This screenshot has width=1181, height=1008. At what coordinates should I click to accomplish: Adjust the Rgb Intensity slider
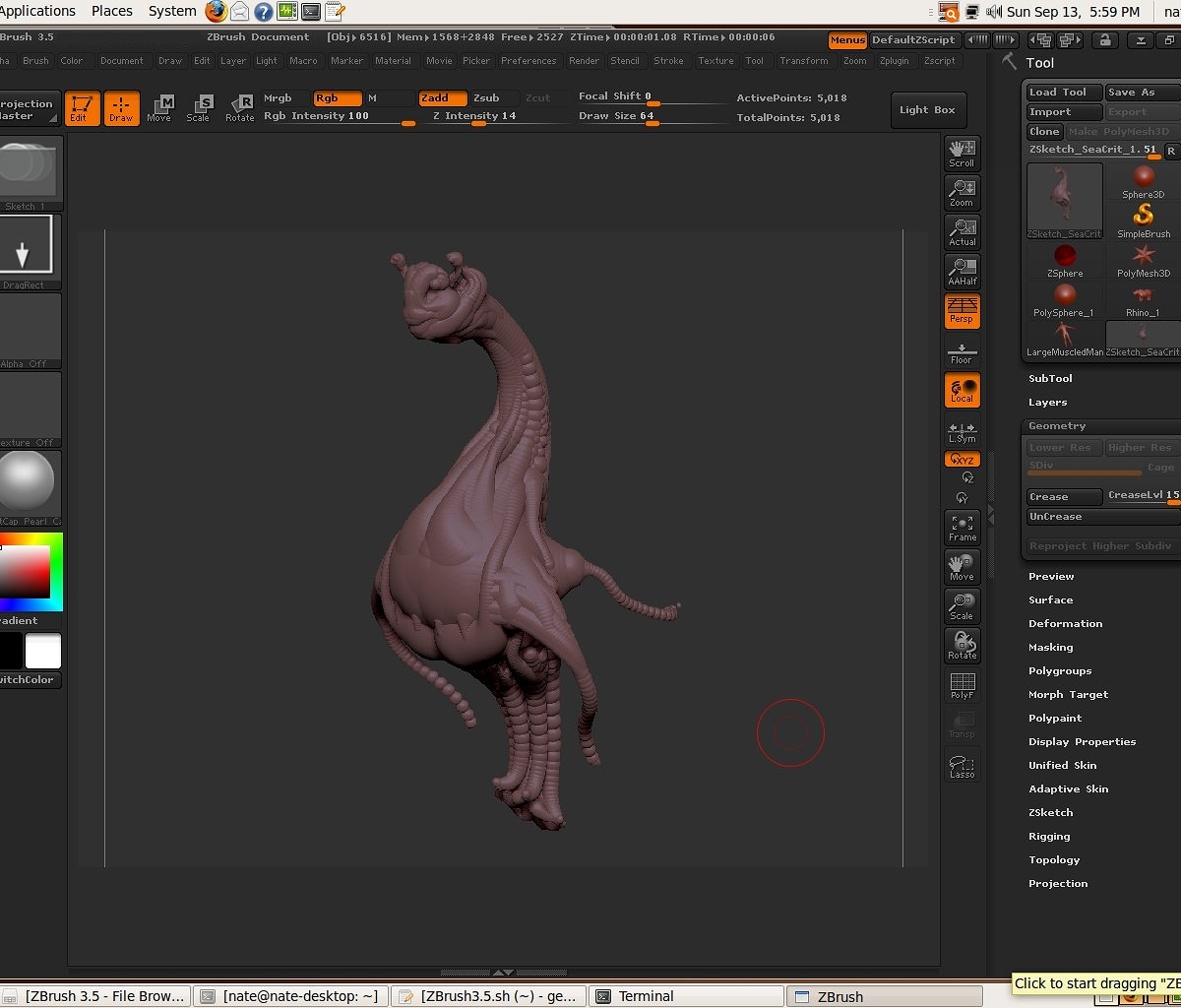click(x=338, y=117)
